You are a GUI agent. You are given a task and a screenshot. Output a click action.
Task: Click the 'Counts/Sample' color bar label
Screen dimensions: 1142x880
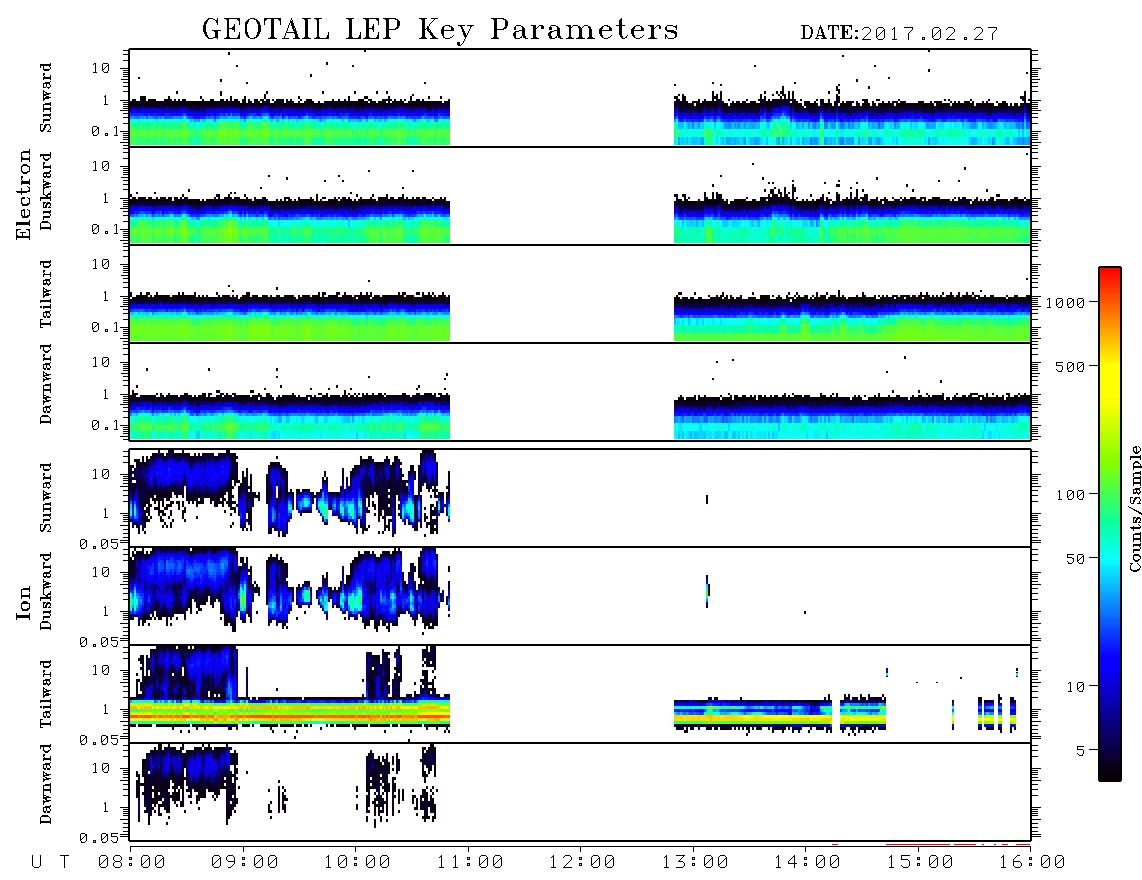[x=1134, y=508]
